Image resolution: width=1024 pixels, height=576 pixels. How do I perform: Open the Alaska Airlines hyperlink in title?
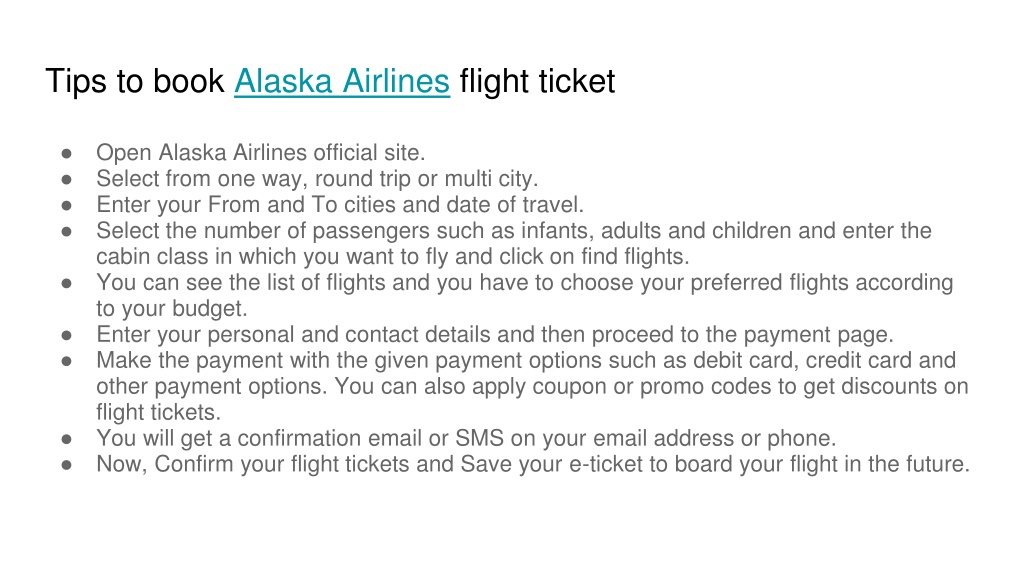(342, 82)
